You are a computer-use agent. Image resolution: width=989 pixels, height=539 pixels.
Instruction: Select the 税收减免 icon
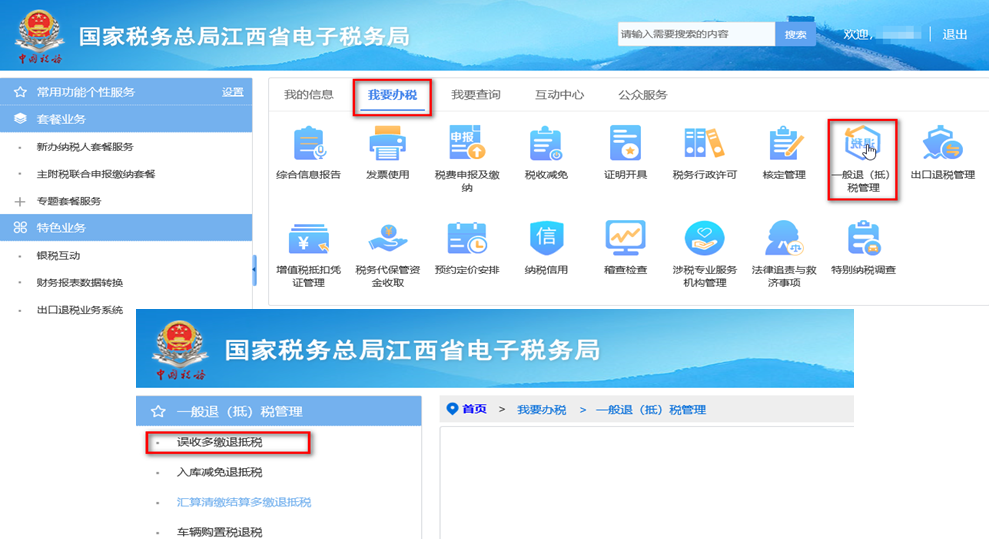[x=546, y=146]
